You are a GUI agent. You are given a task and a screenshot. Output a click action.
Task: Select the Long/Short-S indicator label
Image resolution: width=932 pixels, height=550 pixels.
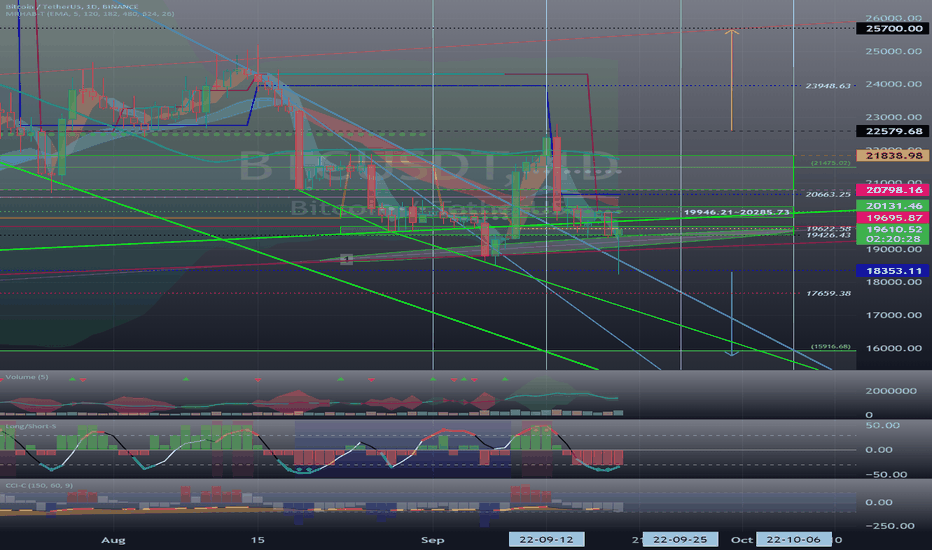pos(30,426)
